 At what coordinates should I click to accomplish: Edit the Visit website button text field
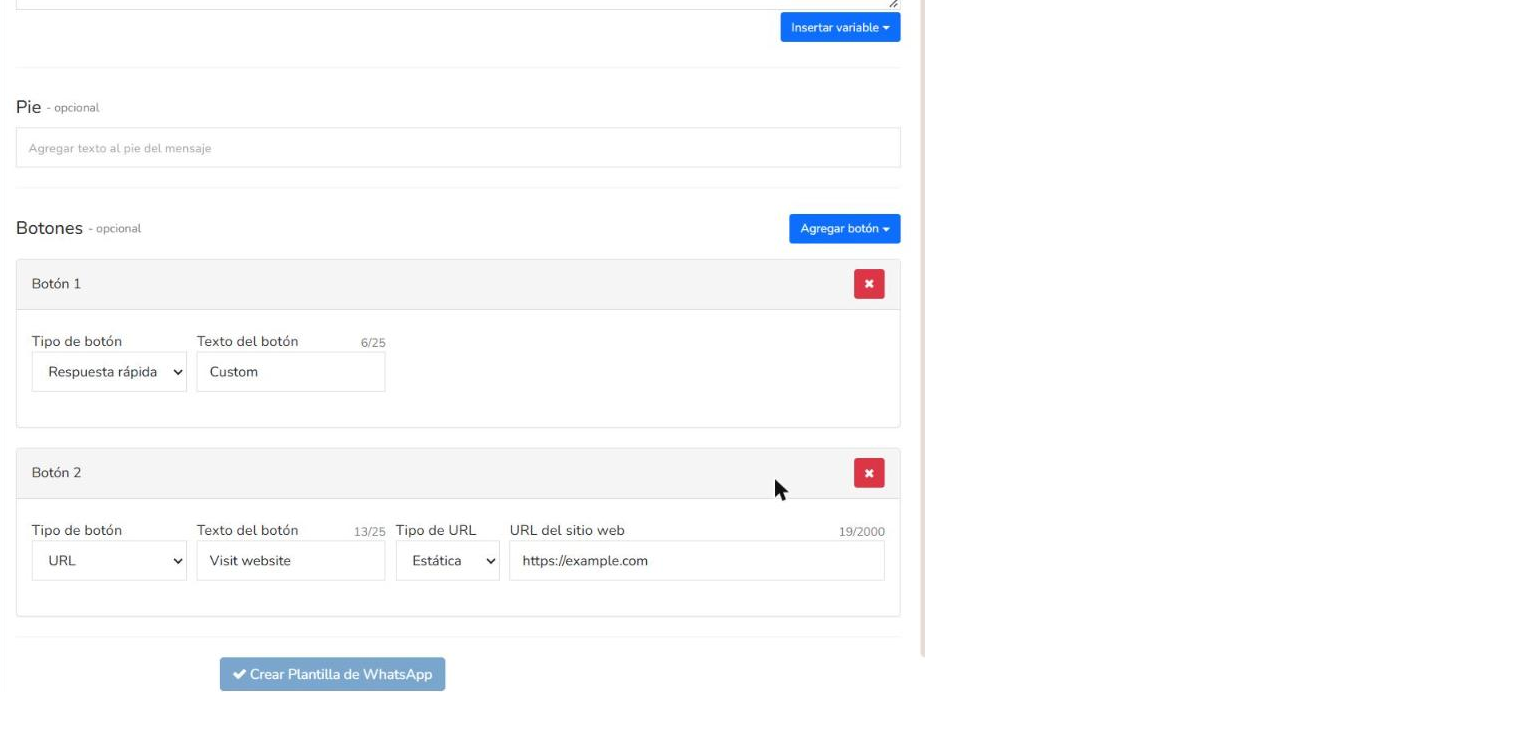pyautogui.click(x=291, y=561)
